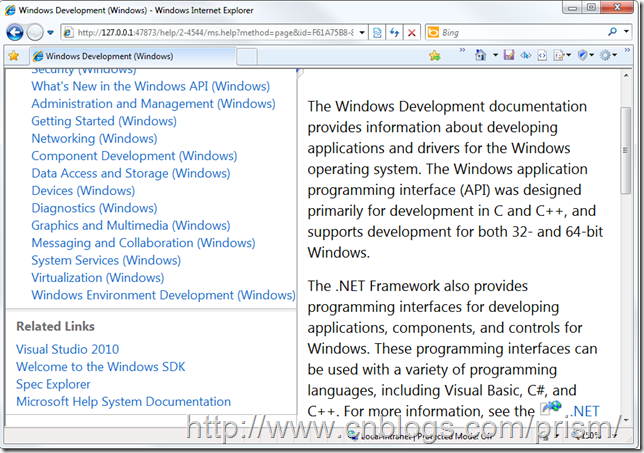644x453 pixels.
Task: Click Add to Favorites Bar star icon
Action: [435, 55]
